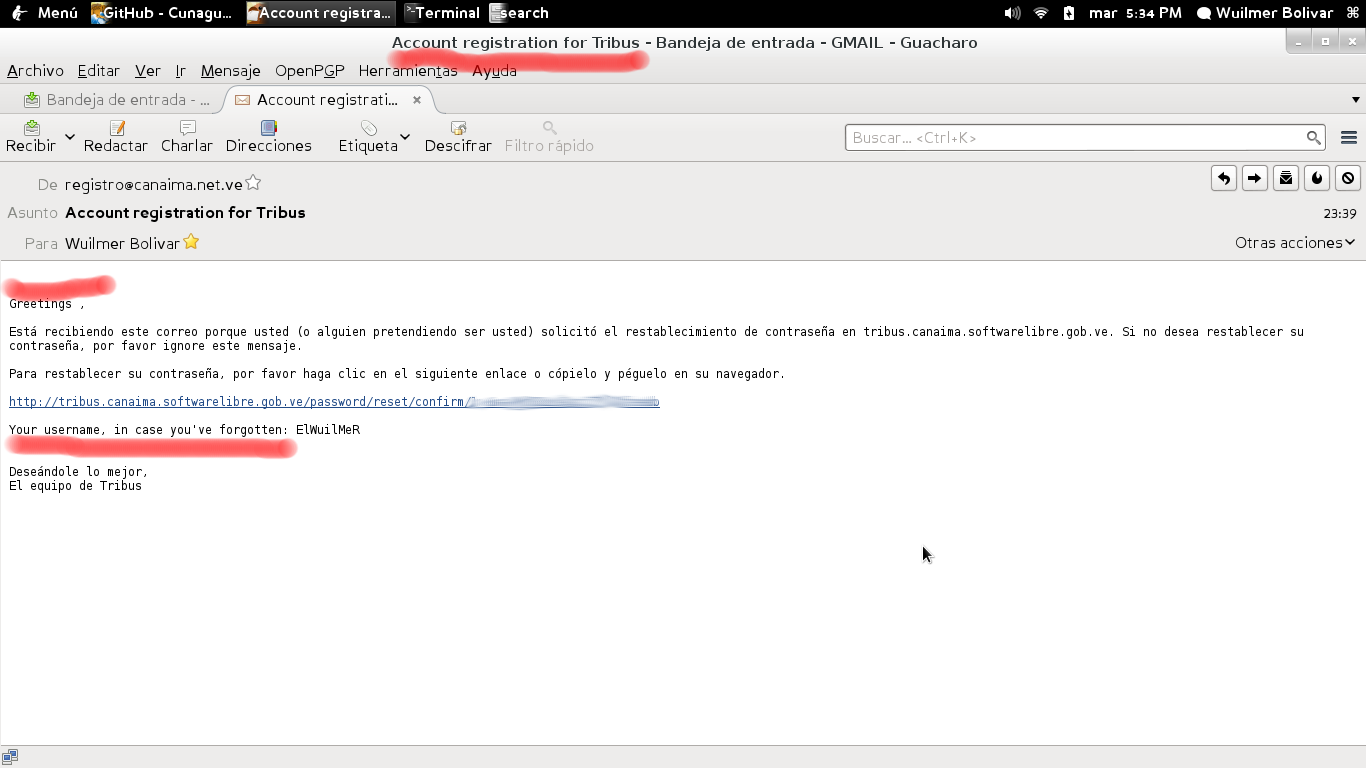Click the username text ElWuilMeR
The height and width of the screenshot is (768, 1366).
pos(328,430)
